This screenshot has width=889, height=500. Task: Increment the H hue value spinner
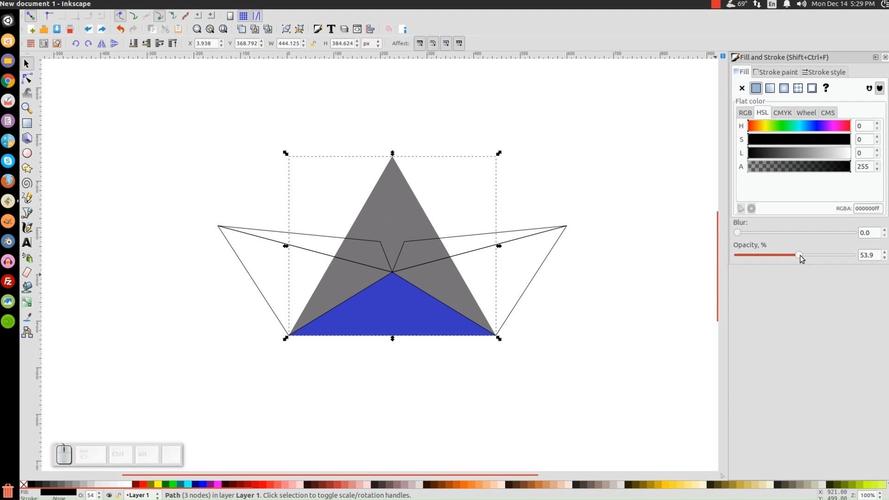point(877,124)
